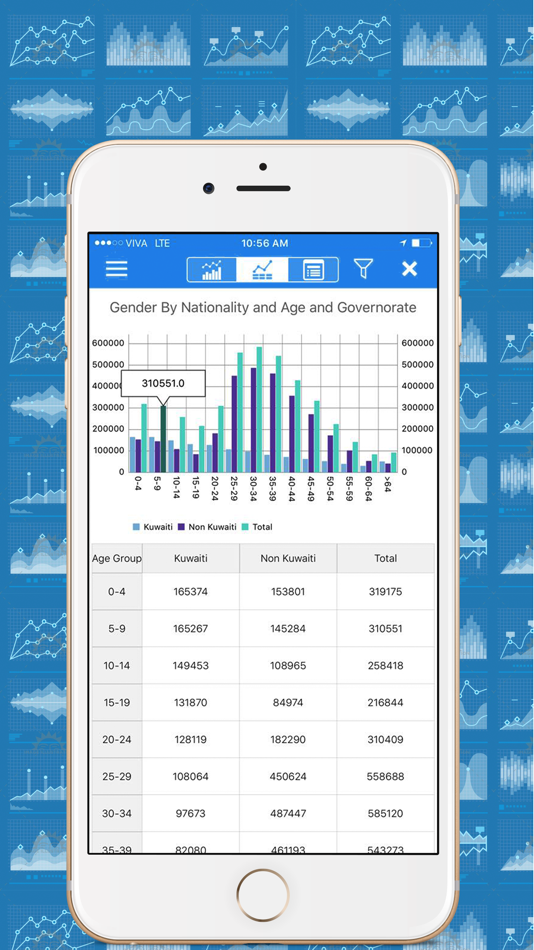Click the Kuwaiti column header

(x=191, y=559)
